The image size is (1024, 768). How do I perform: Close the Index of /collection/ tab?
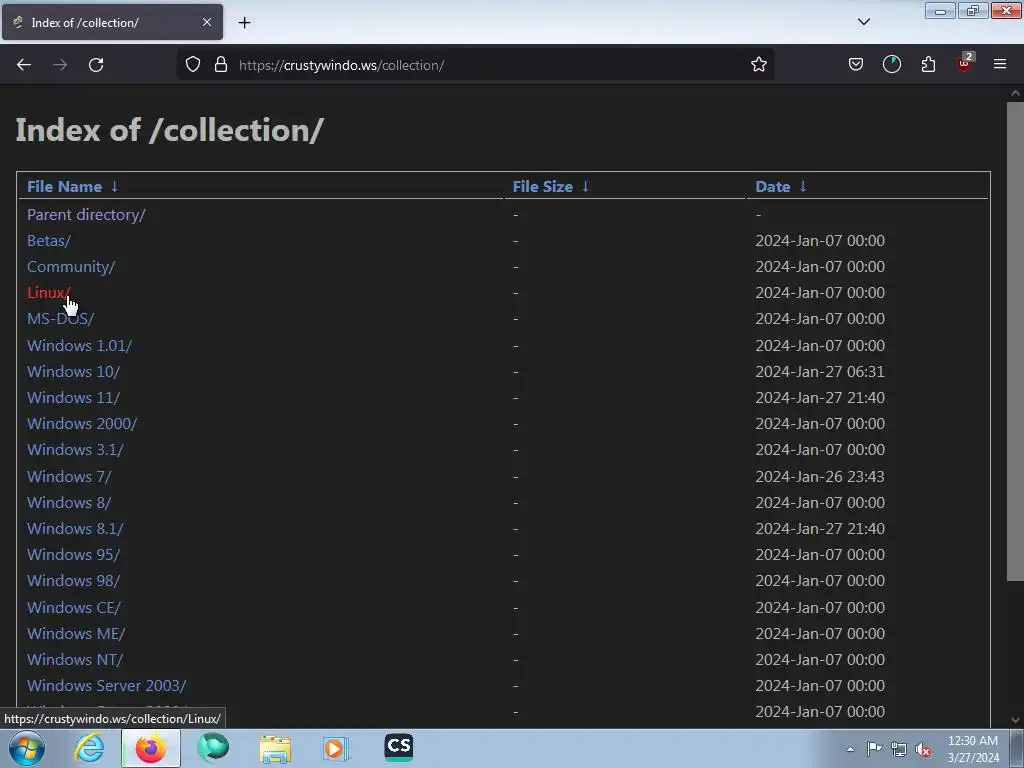point(207,22)
